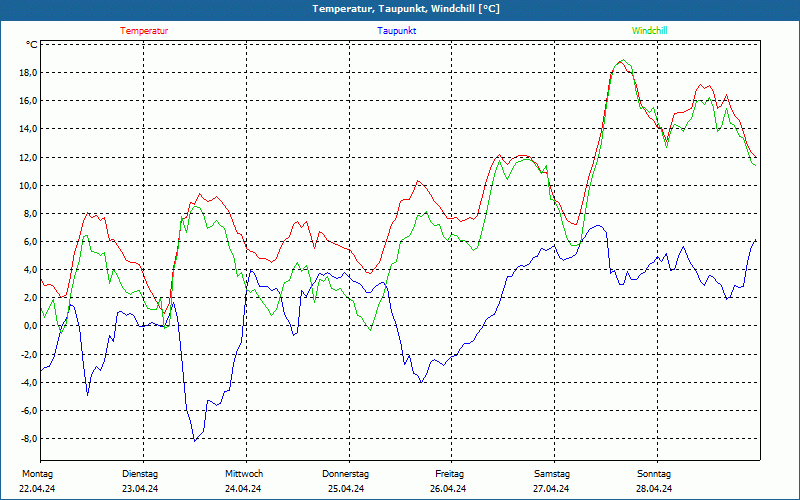Viewport: 800px width, 500px height.
Task: Click the blue Taupunkt legend label
Action: tap(396, 31)
